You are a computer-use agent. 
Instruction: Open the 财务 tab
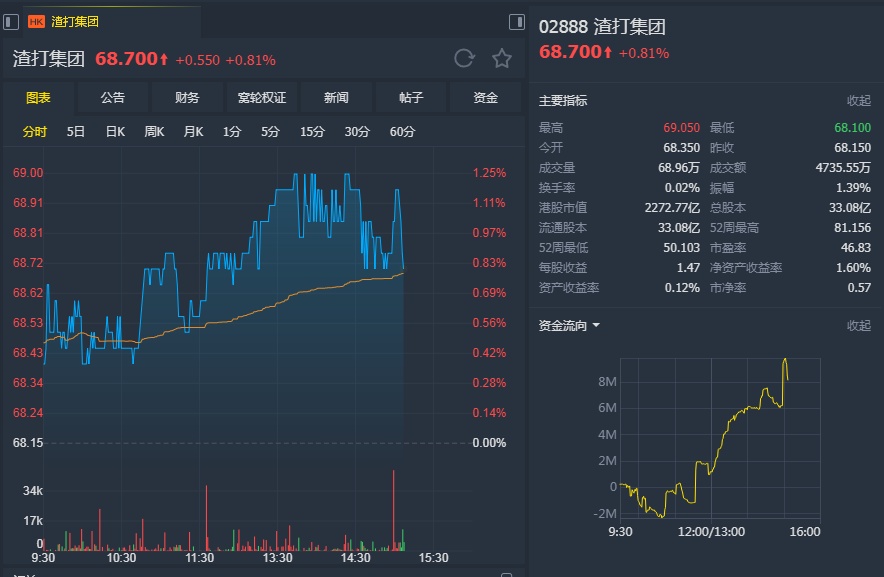187,98
